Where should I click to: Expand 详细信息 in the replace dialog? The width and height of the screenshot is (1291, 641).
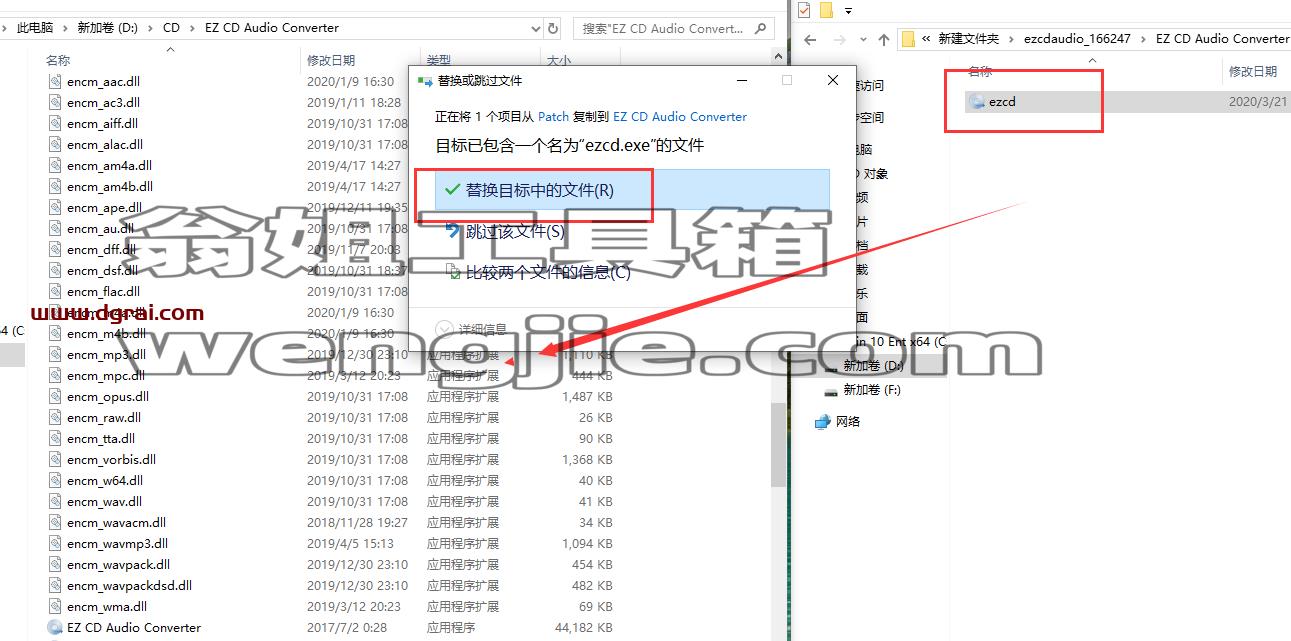coord(471,329)
